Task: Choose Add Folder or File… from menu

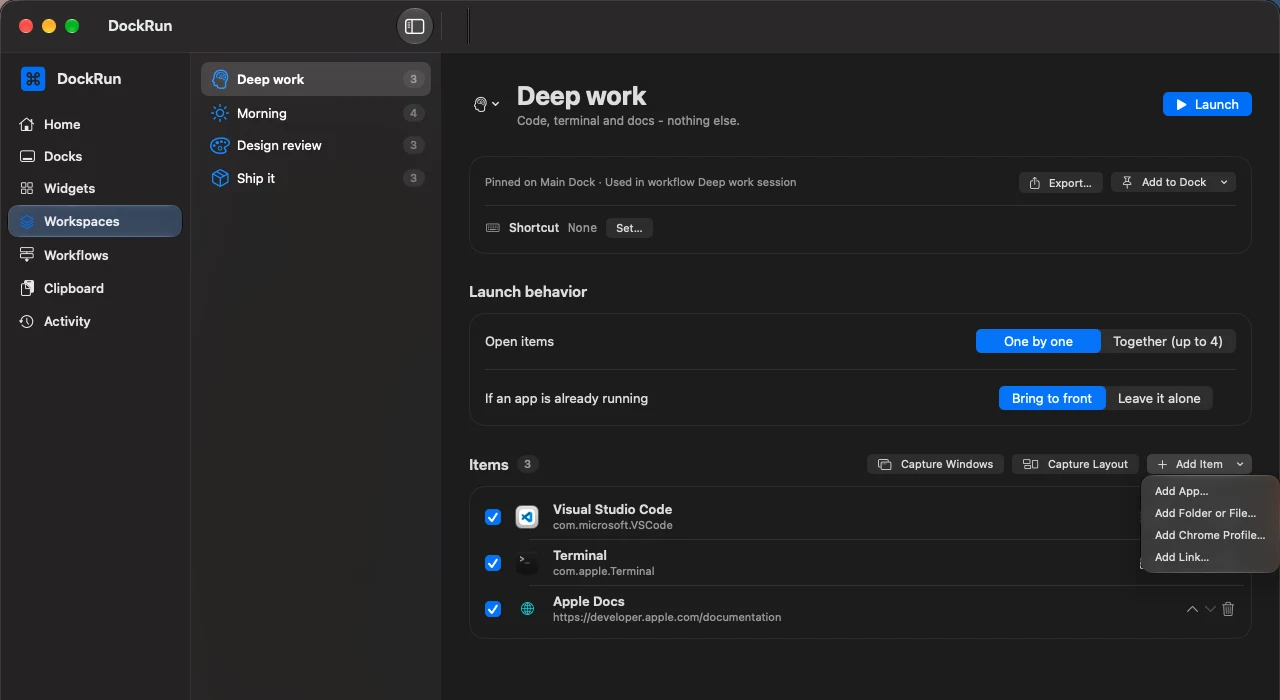Action: point(1209,513)
